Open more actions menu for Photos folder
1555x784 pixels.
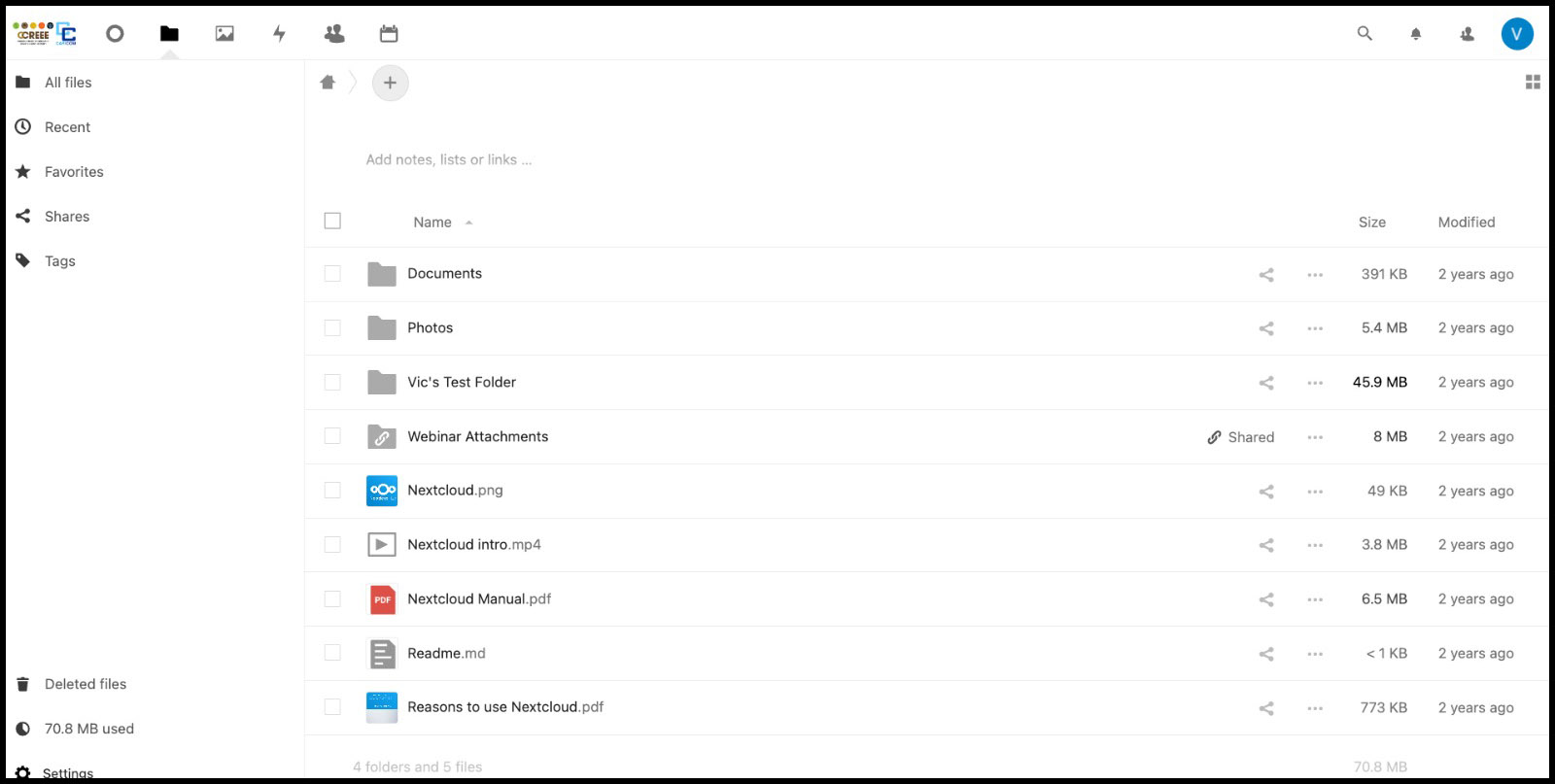click(x=1315, y=328)
